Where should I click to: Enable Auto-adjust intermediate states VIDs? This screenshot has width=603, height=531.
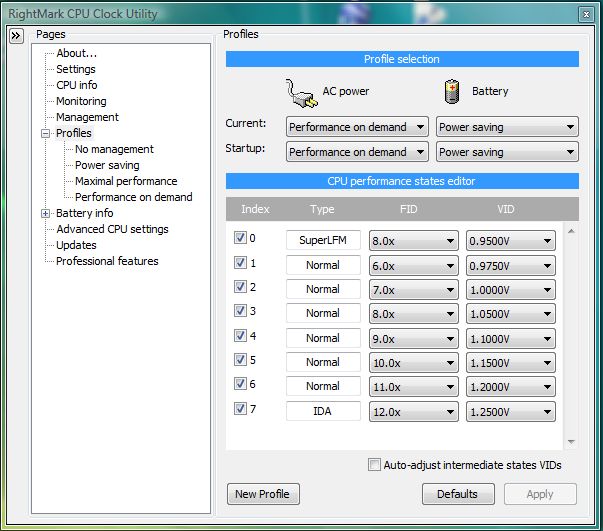point(374,464)
